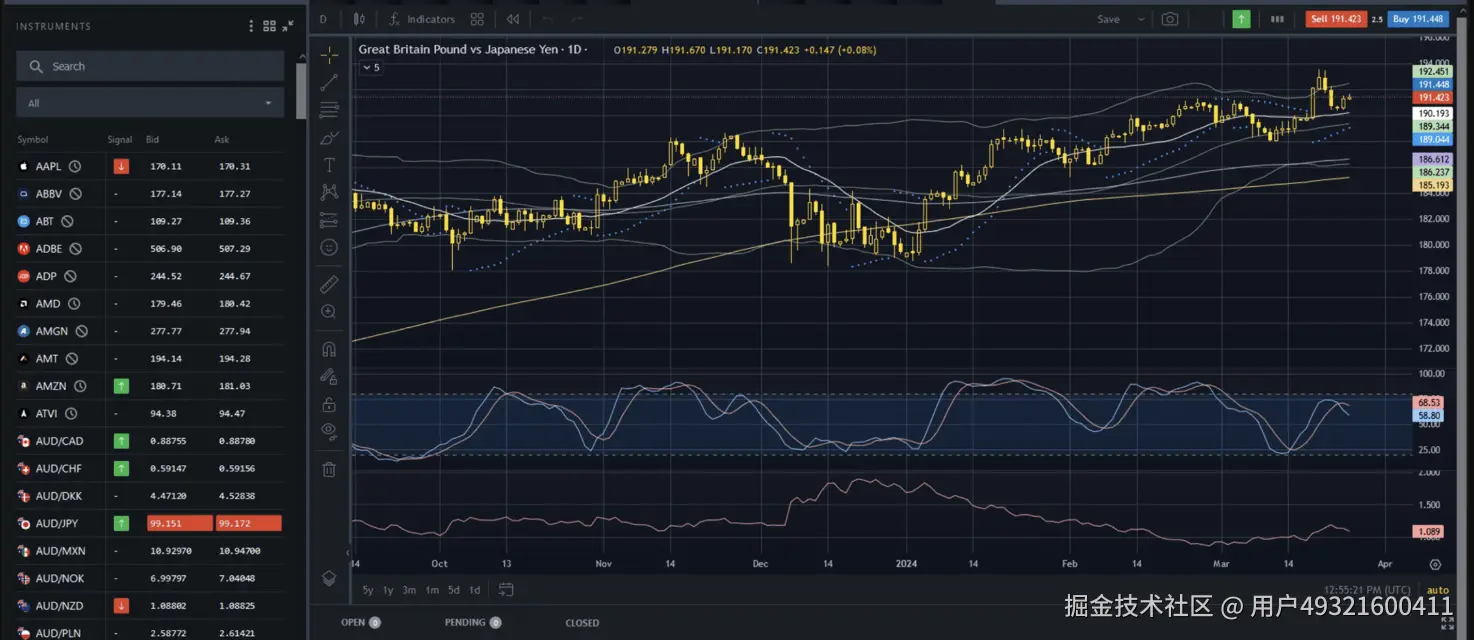Click the green up-arrow signal button
Viewport: 1474px width, 640px height.
pos(1241,19)
